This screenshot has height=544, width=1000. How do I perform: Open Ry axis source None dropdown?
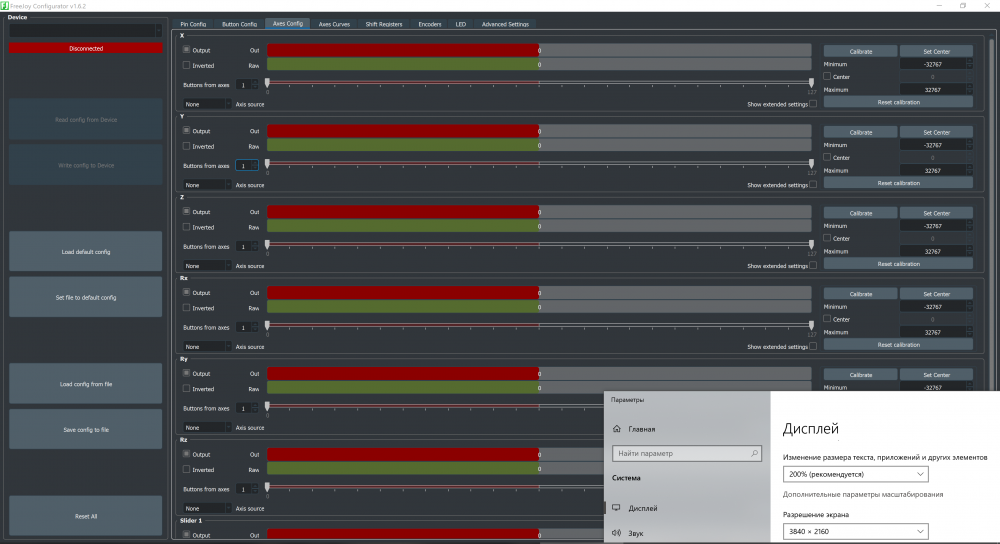pos(207,427)
